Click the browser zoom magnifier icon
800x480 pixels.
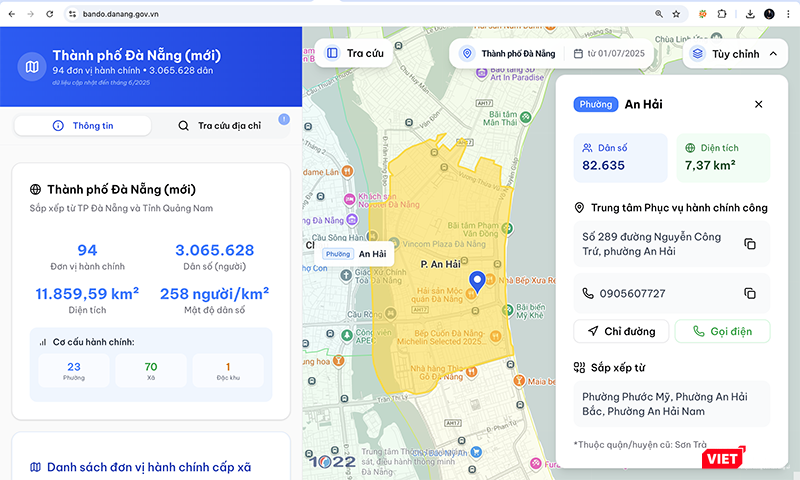(658, 14)
